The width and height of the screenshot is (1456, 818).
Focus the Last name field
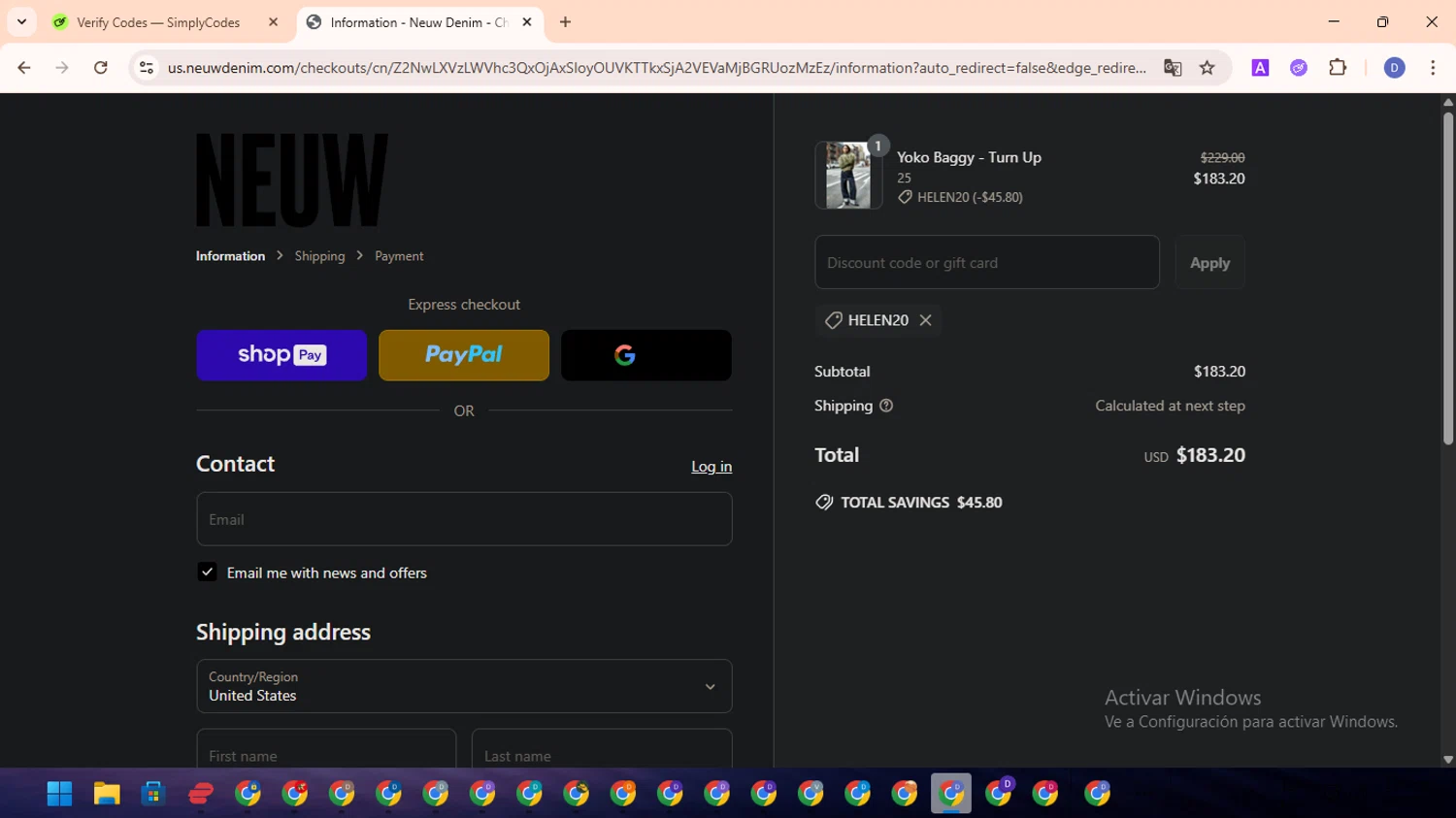point(602,748)
